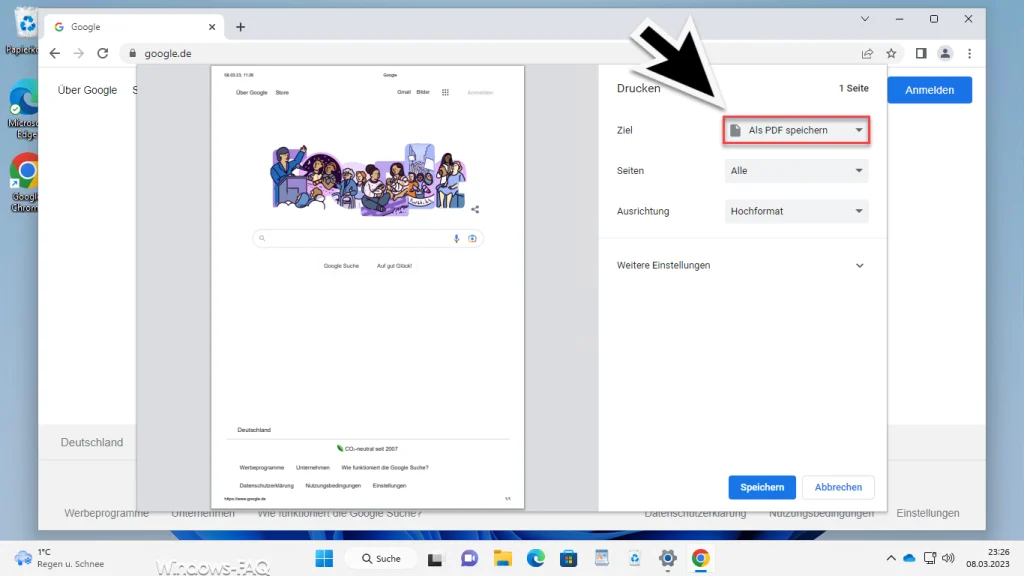The image size is (1024, 576).
Task: Bookmark page with the star icon
Action: [x=891, y=54]
